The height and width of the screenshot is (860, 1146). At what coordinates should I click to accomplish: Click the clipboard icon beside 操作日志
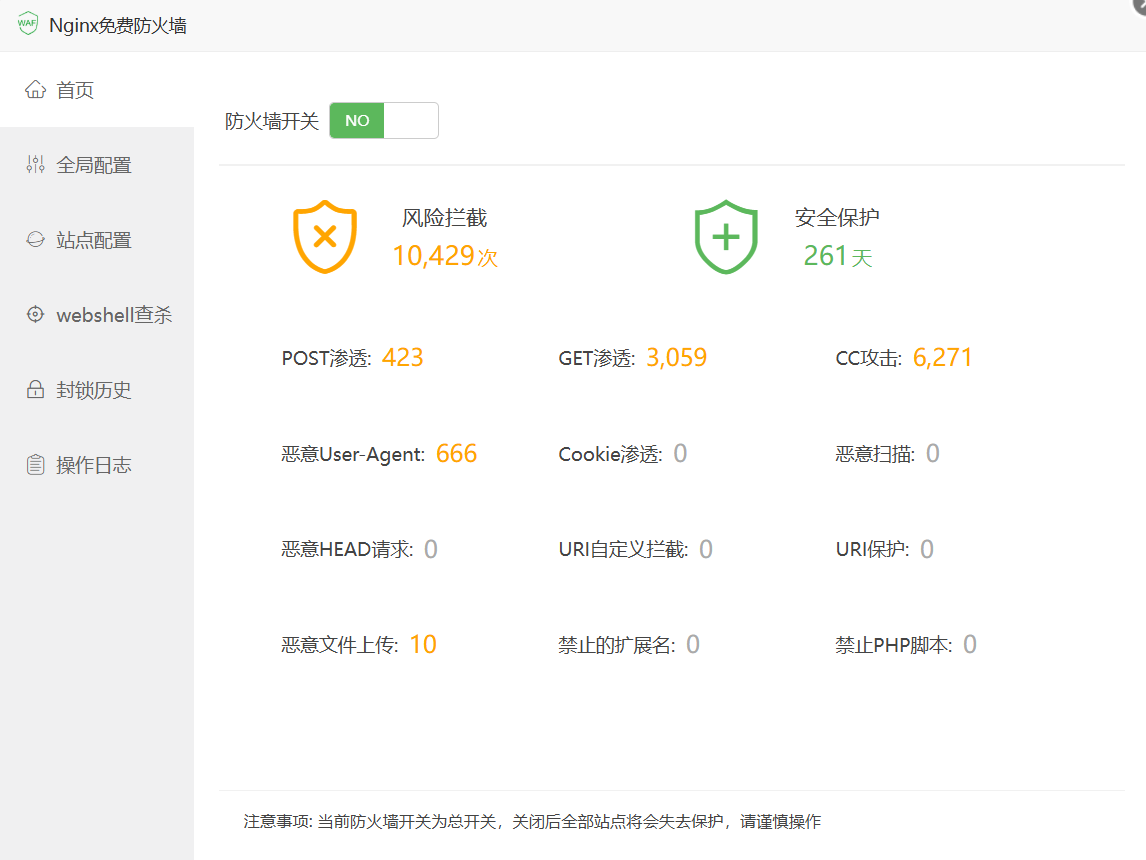pos(36,465)
